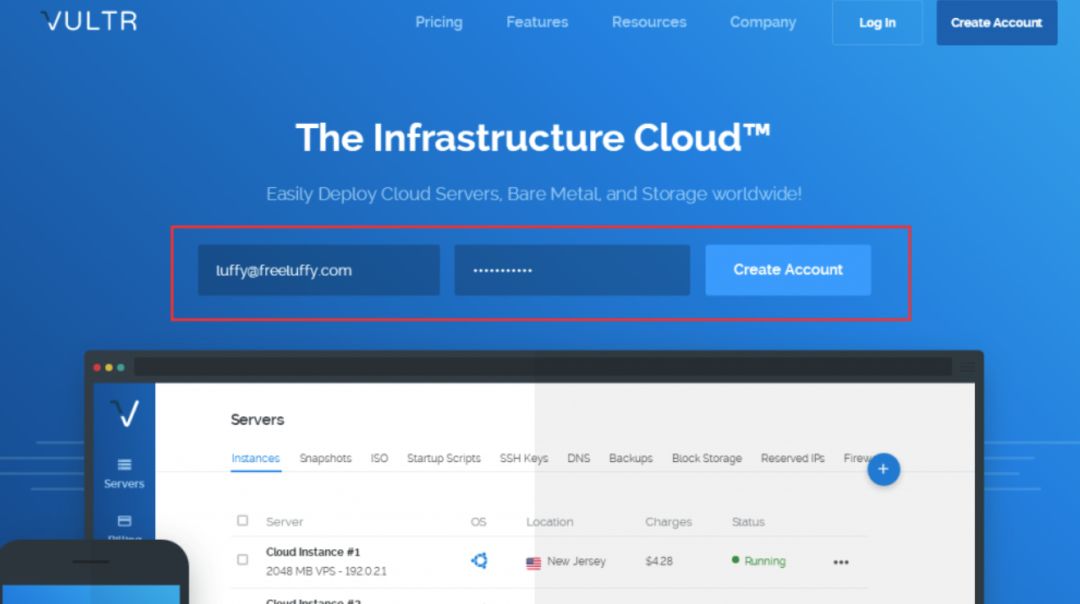Image resolution: width=1080 pixels, height=604 pixels.
Task: Expand the Resources navigation item
Action: [649, 22]
